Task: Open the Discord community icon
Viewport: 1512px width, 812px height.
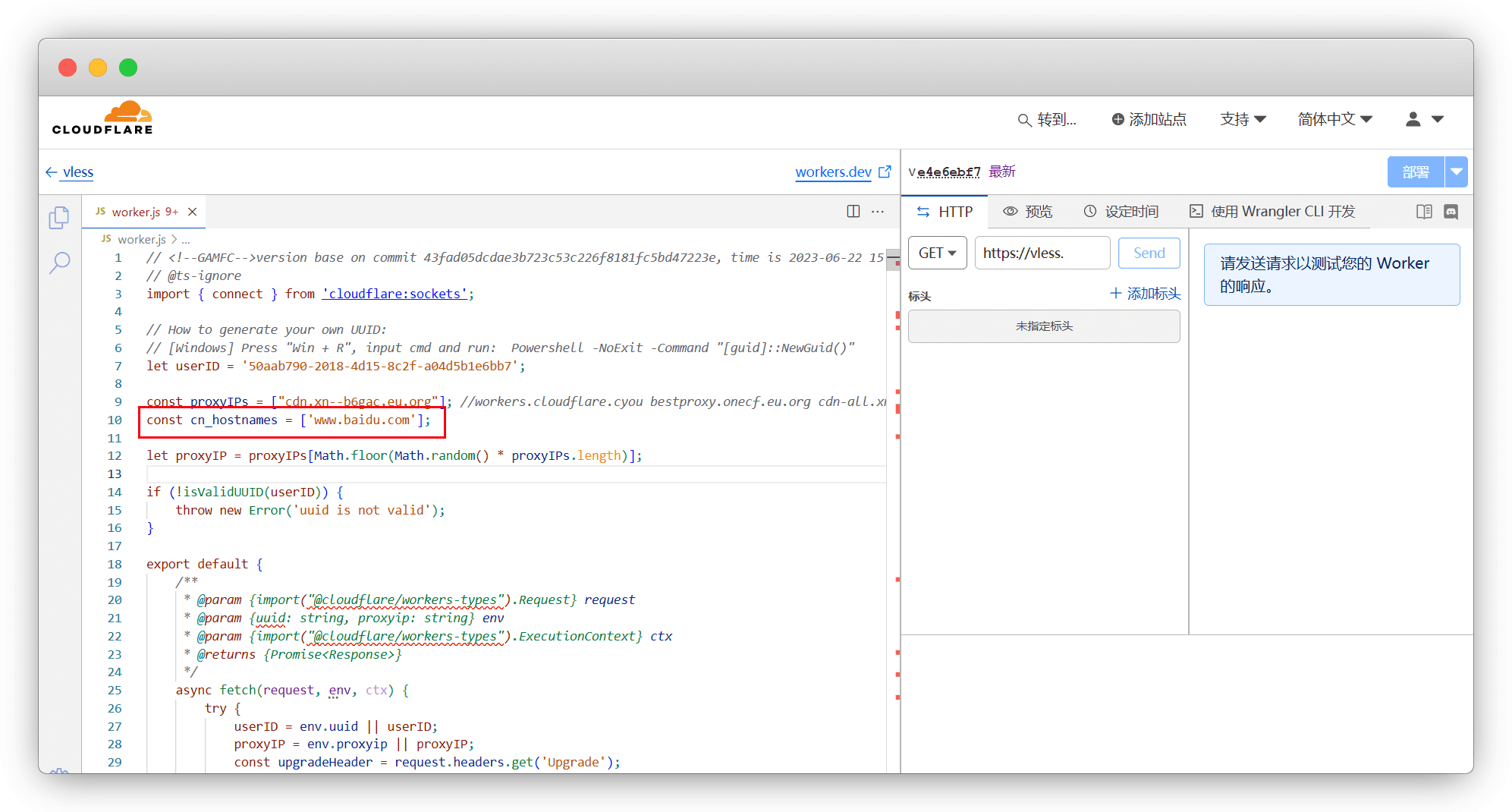Action: 1451,212
